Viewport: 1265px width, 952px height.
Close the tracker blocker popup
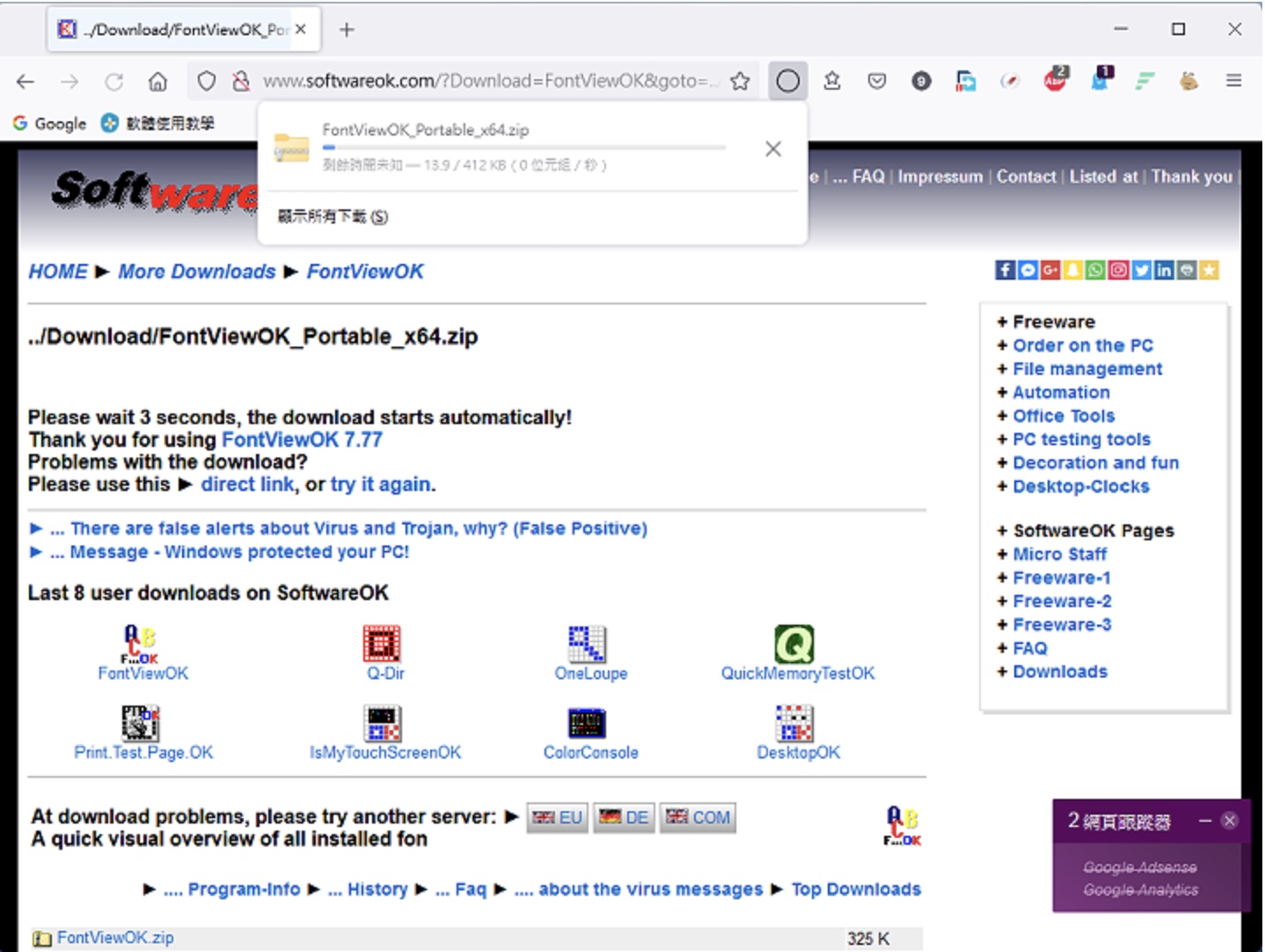pos(1230,820)
